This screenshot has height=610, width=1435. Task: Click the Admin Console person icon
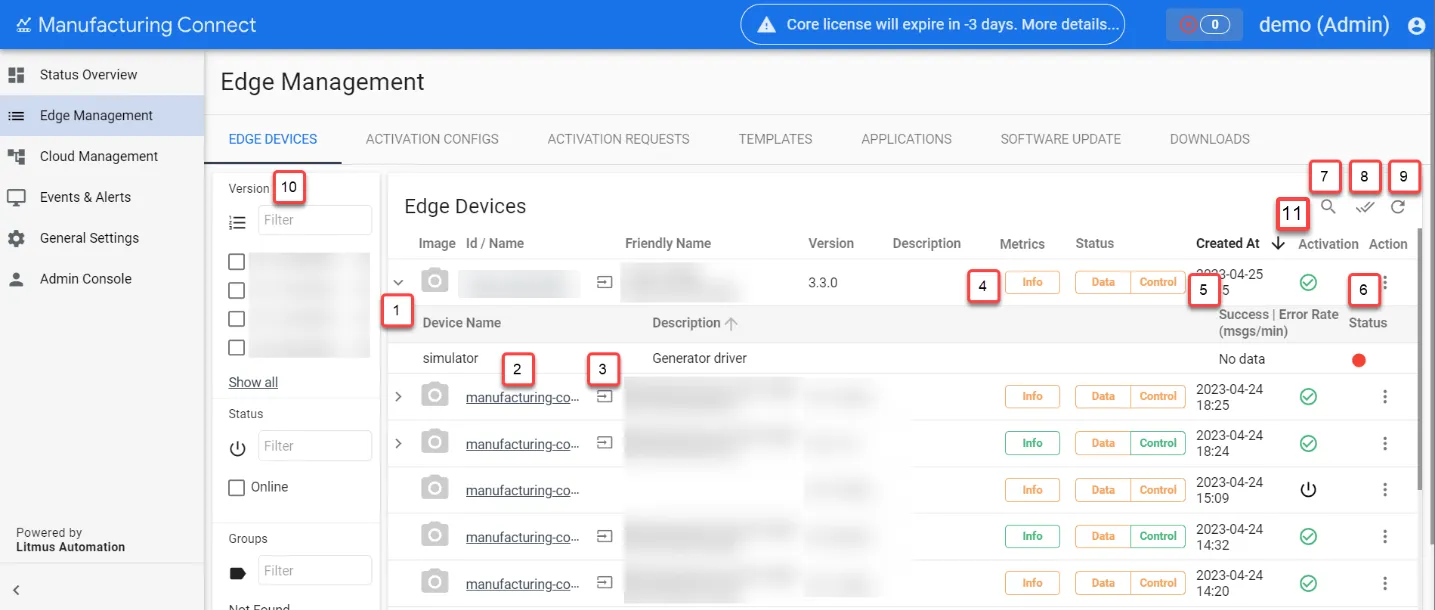click(16, 279)
